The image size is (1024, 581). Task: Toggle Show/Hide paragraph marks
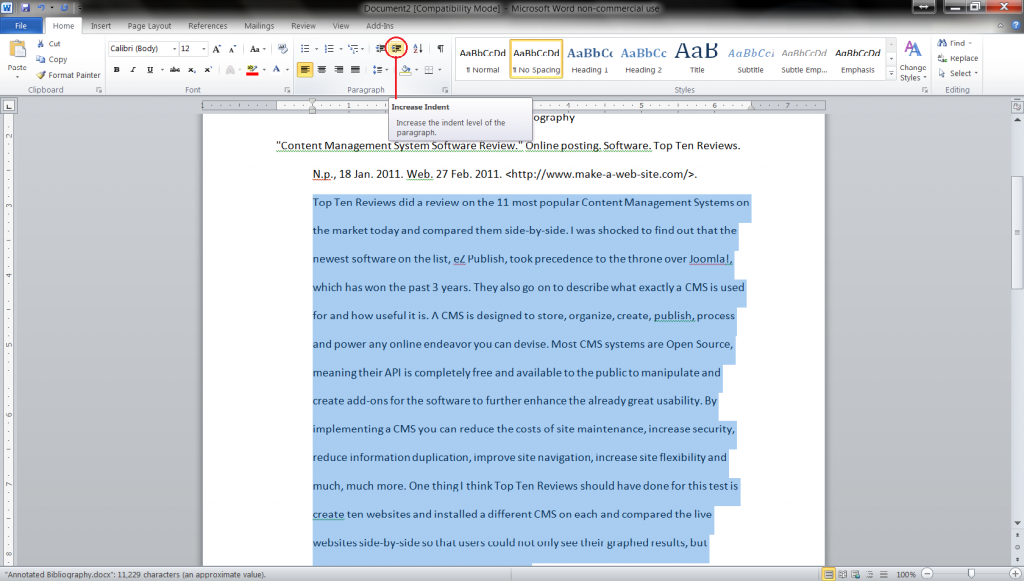pos(439,48)
